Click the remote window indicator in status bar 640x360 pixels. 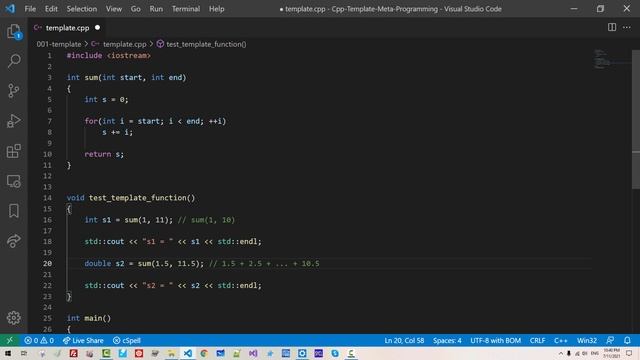click(x=9, y=340)
